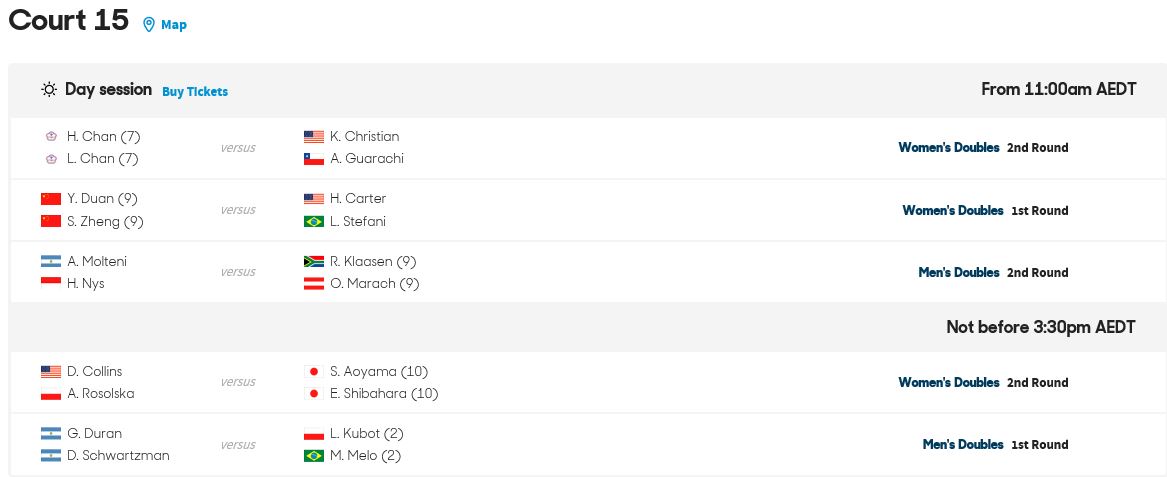Click the Austria flag beside O. Marach
The image size is (1167, 477).
(314, 284)
